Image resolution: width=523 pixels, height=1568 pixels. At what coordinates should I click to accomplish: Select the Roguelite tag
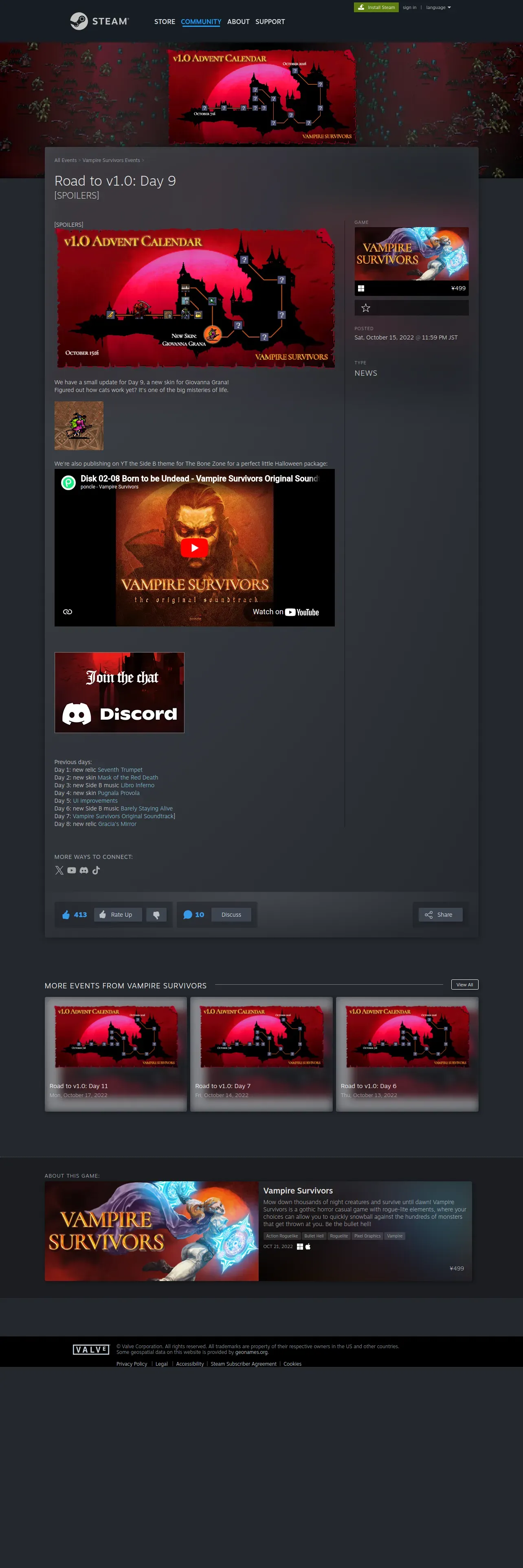(x=339, y=1236)
